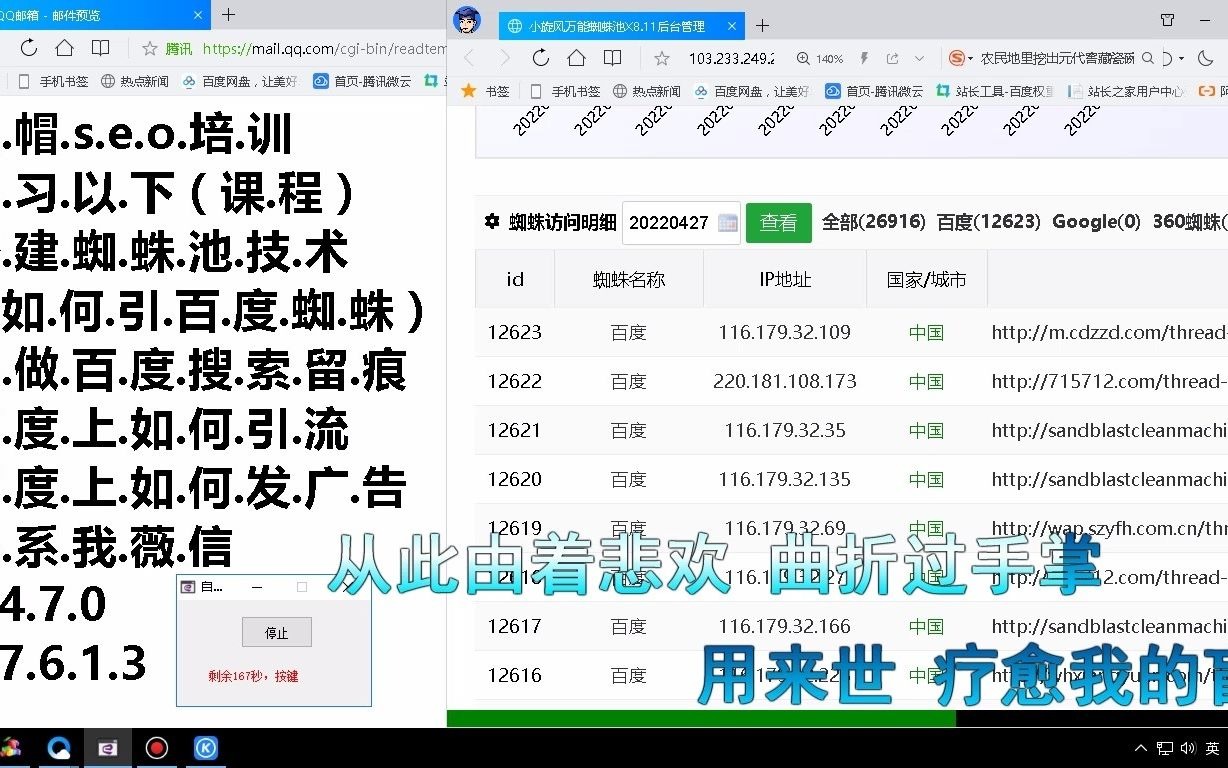Open home page in the spider pool browser
Image resolution: width=1228 pixels, height=768 pixels.
click(576, 58)
